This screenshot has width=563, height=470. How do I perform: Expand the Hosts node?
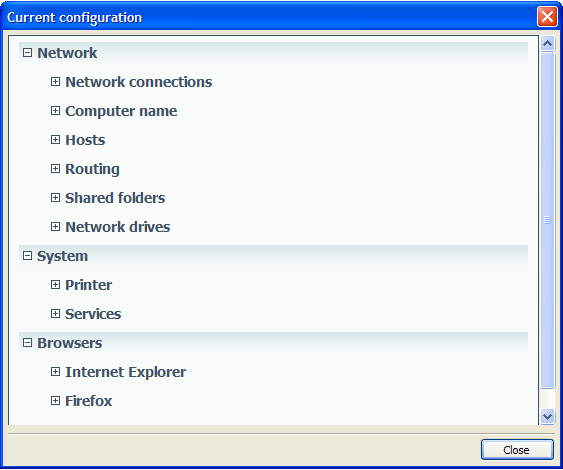pyautogui.click(x=55, y=140)
